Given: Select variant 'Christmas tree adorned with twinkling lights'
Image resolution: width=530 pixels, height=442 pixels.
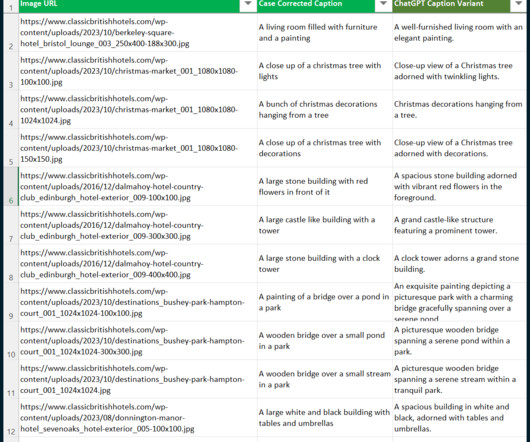Looking at the screenshot, I should point(459,71).
